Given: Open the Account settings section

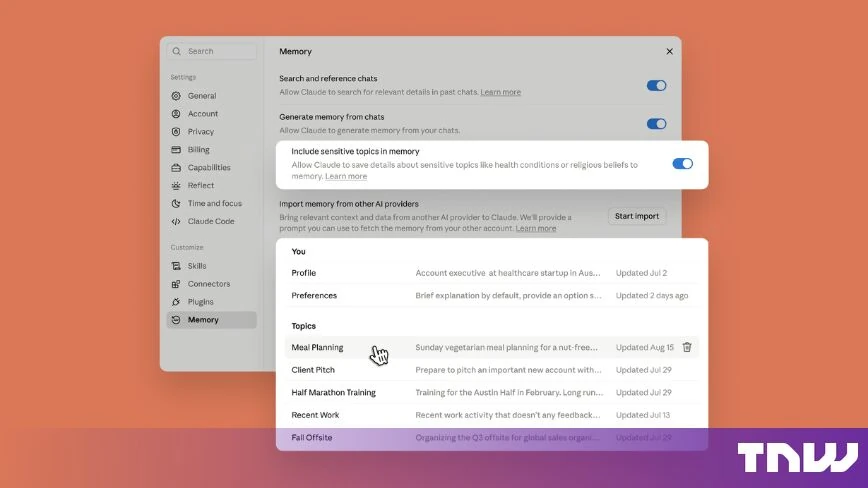Looking at the screenshot, I should click(x=211, y=113).
